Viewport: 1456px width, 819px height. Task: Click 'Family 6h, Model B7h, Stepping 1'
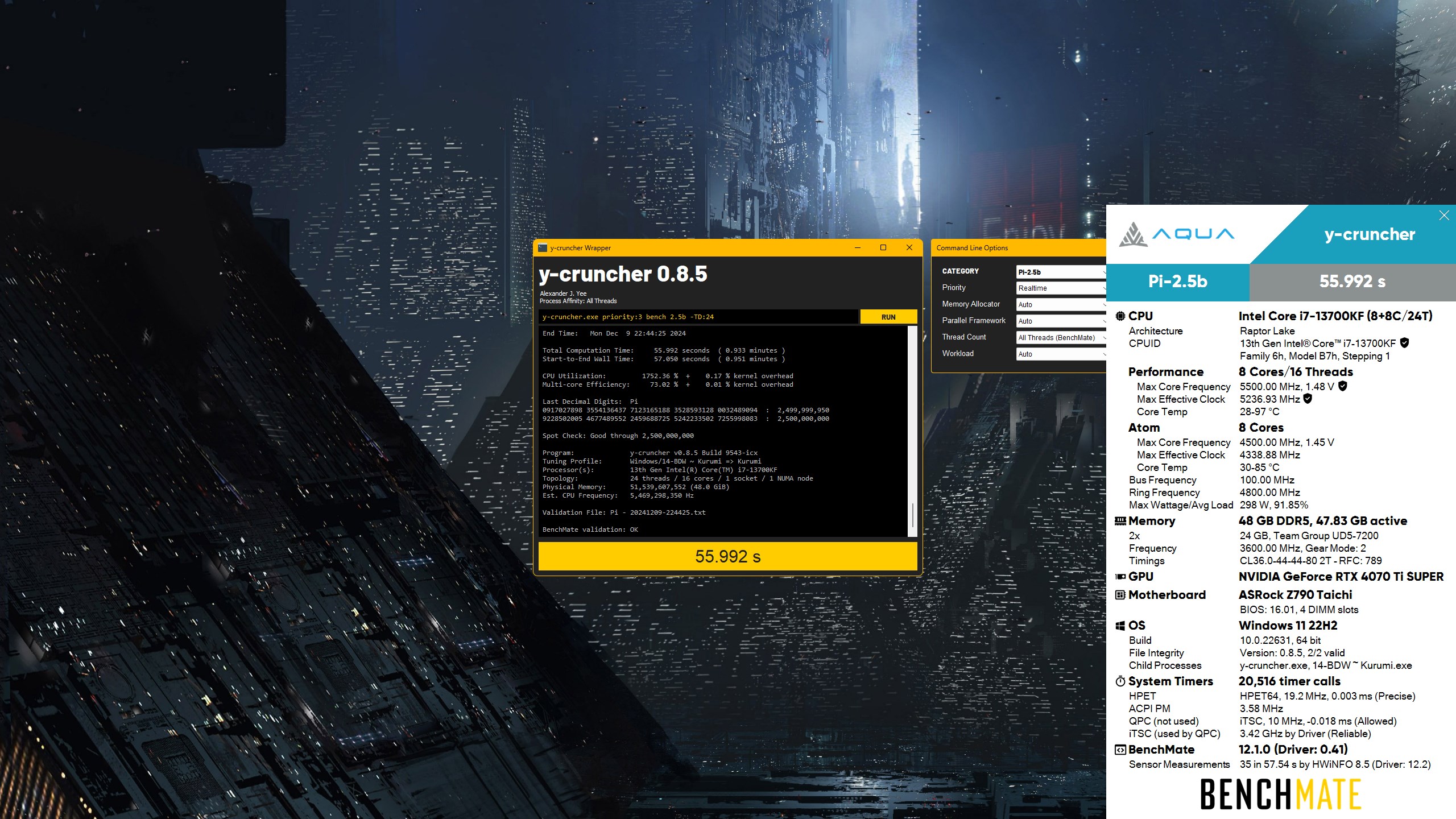tap(1315, 356)
